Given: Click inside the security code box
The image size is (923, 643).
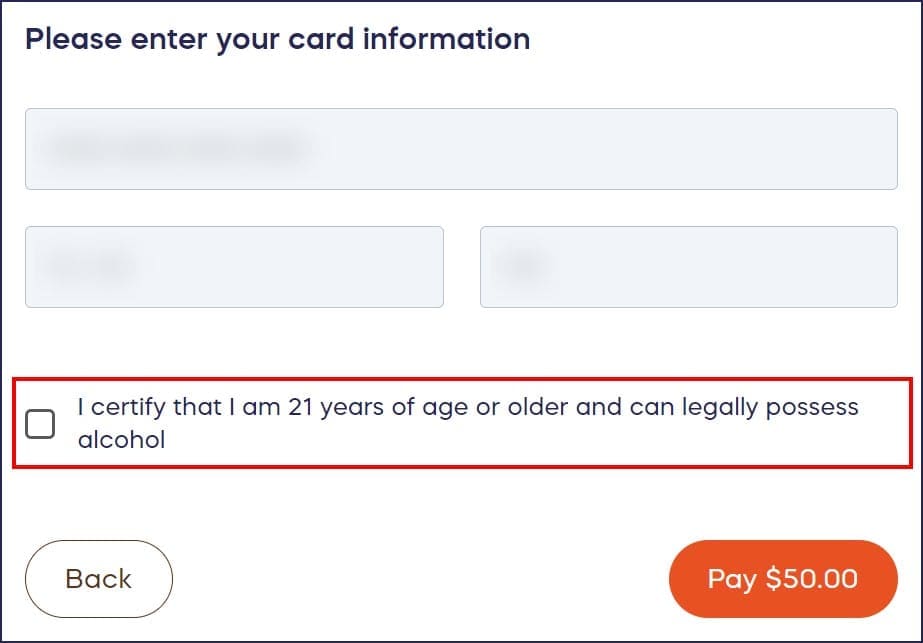Looking at the screenshot, I should [x=688, y=266].
